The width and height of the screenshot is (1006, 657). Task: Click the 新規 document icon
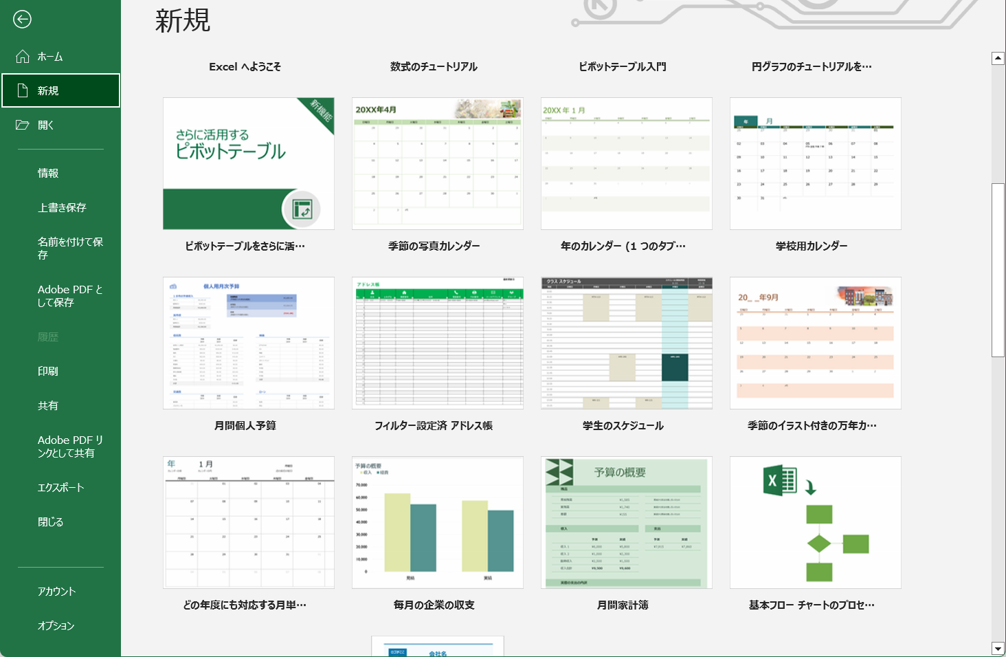pos(22,90)
